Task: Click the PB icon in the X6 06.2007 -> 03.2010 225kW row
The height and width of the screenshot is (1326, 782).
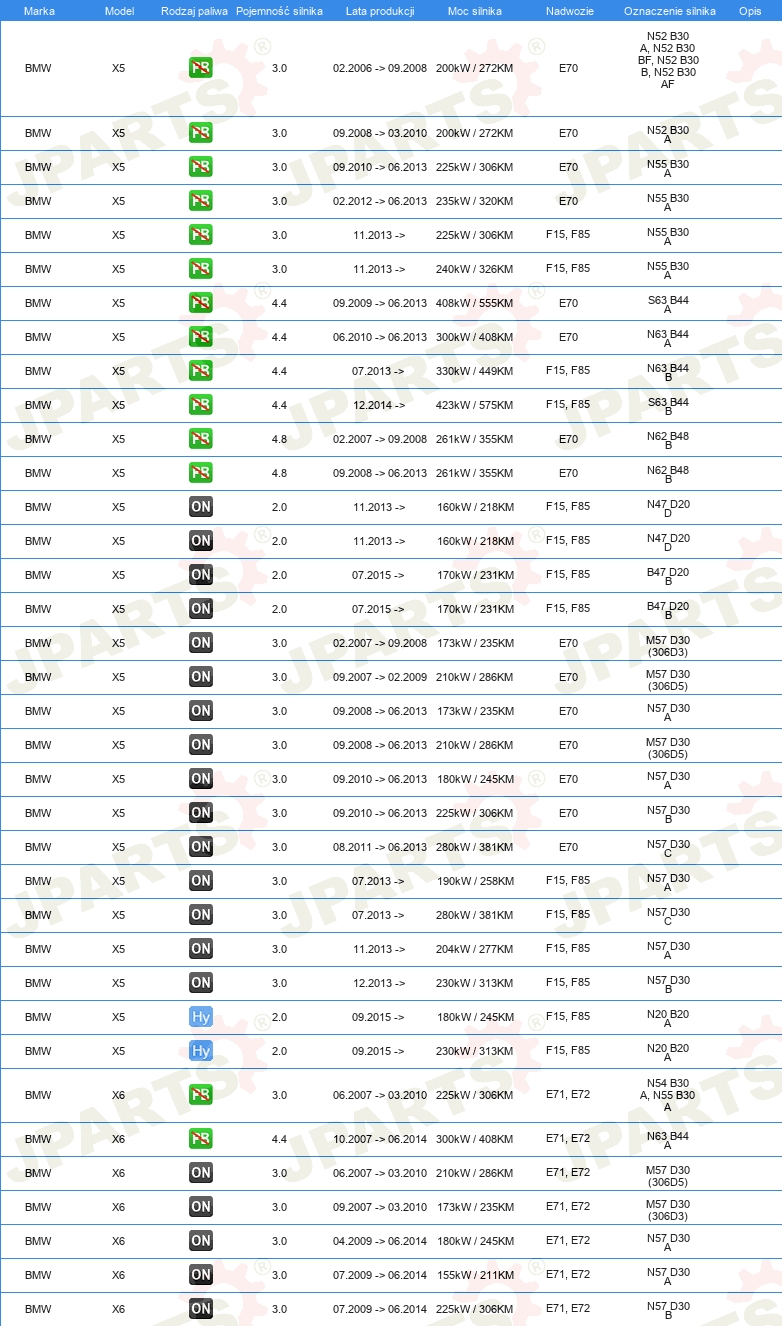Action: (x=201, y=1095)
